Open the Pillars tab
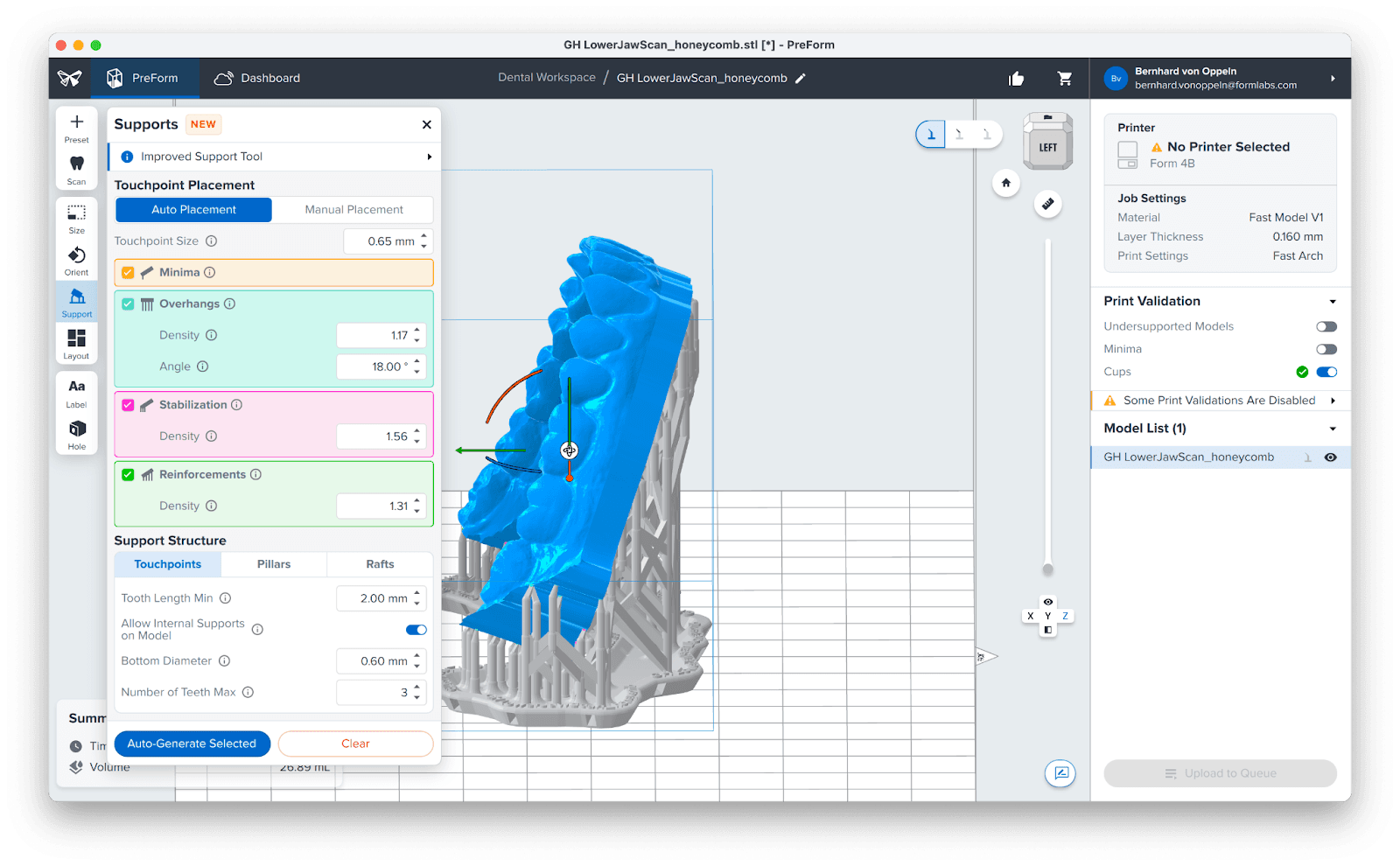Screen dimensions: 1400x866 tap(274, 564)
